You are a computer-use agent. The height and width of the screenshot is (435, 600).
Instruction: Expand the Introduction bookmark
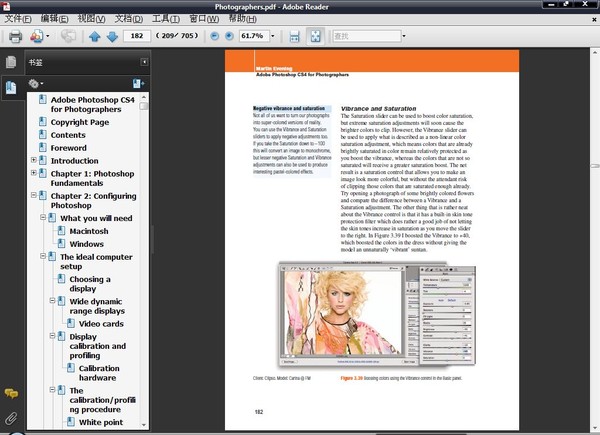tap(35, 160)
